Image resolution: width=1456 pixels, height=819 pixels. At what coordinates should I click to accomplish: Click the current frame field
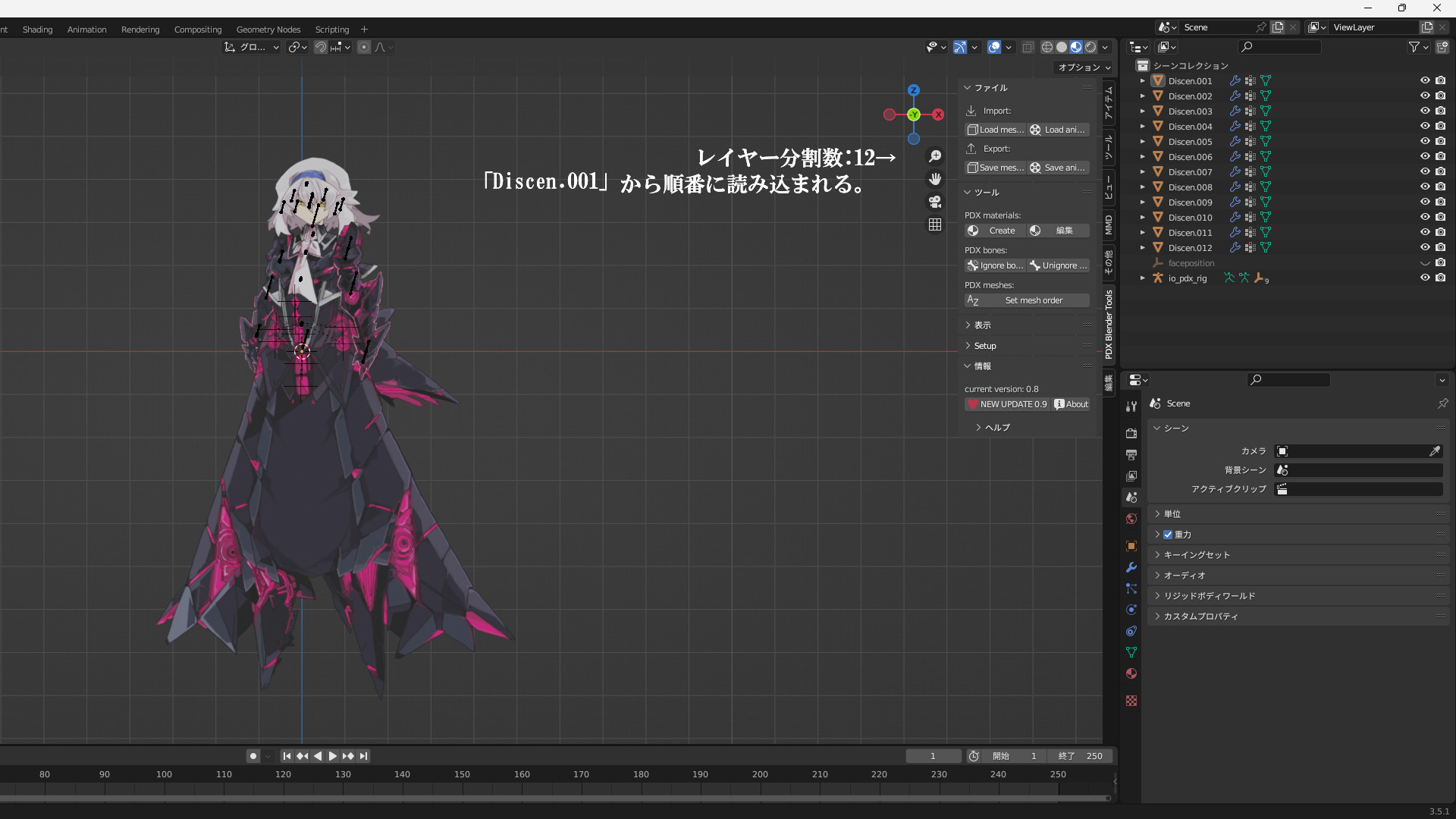934,756
